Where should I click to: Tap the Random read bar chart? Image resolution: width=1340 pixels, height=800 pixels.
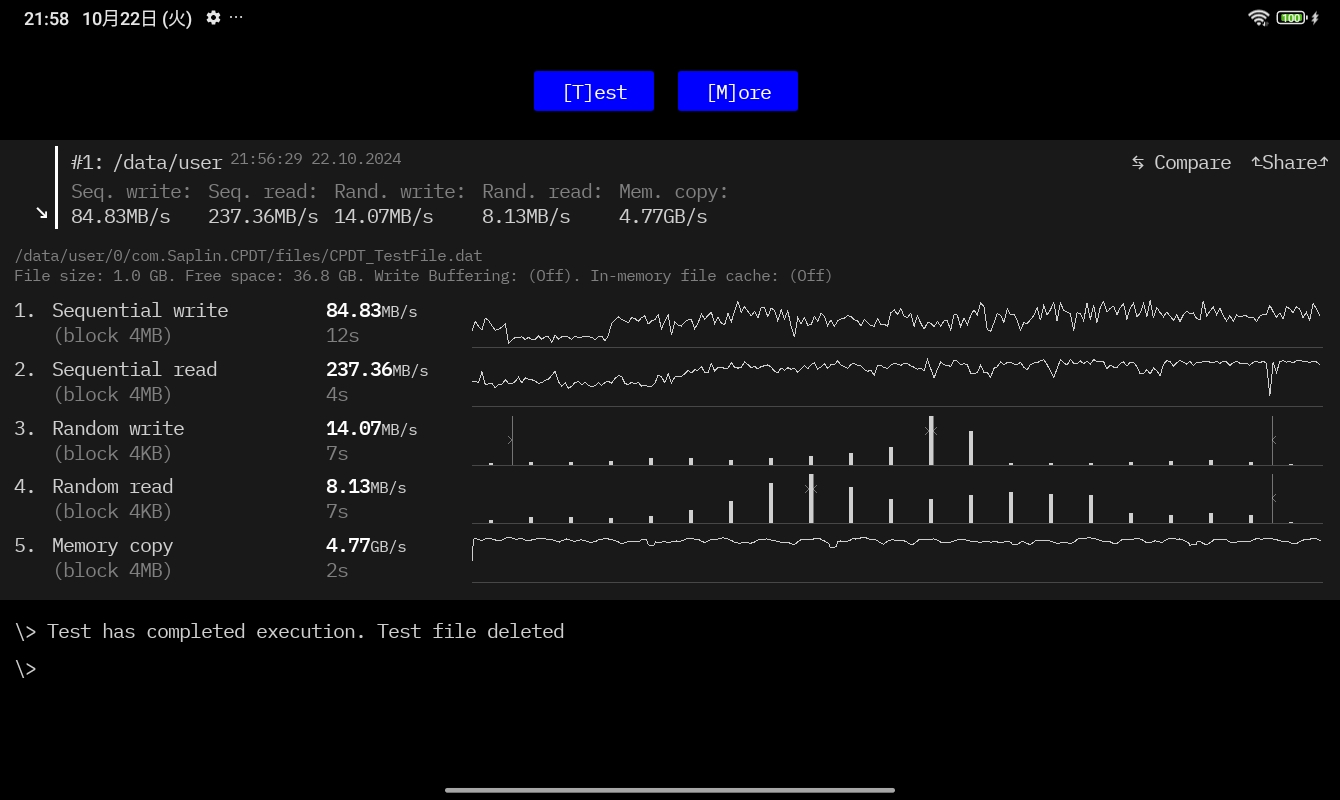coord(897,498)
